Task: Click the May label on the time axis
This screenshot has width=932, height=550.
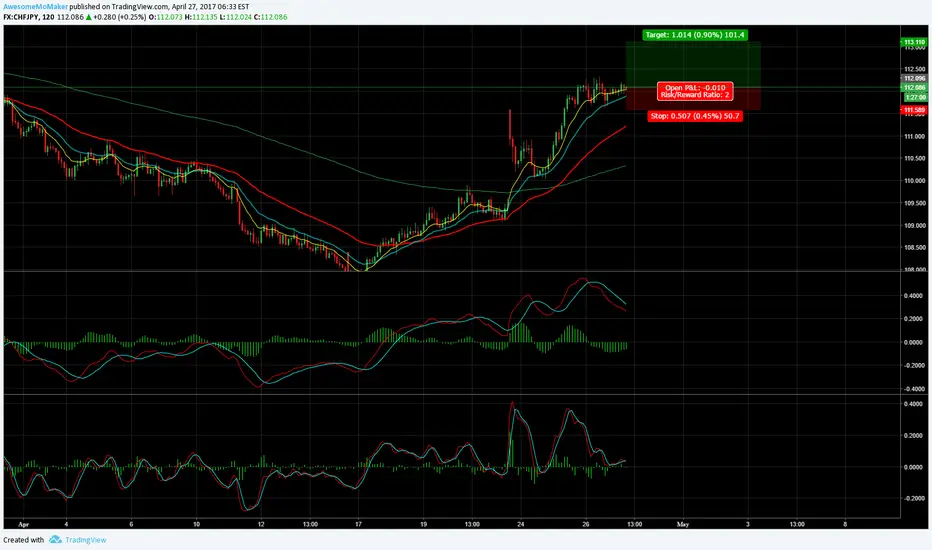Action: 683,524
